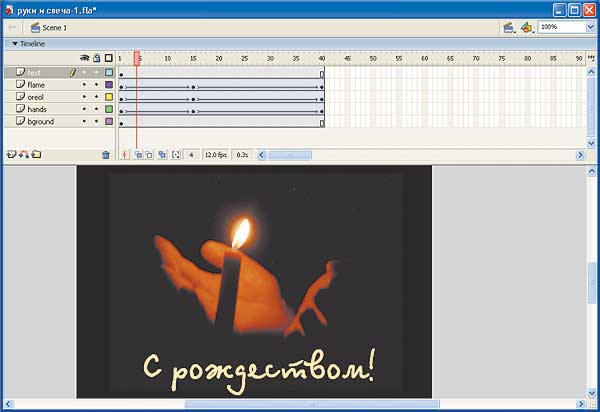This screenshot has width=600, height=412.
Task: Click the Center Frame button
Action: click(x=125, y=155)
